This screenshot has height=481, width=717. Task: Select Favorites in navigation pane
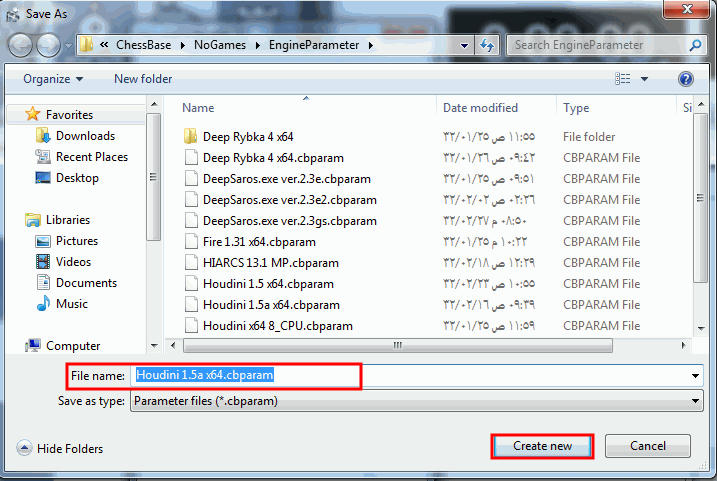[70, 115]
